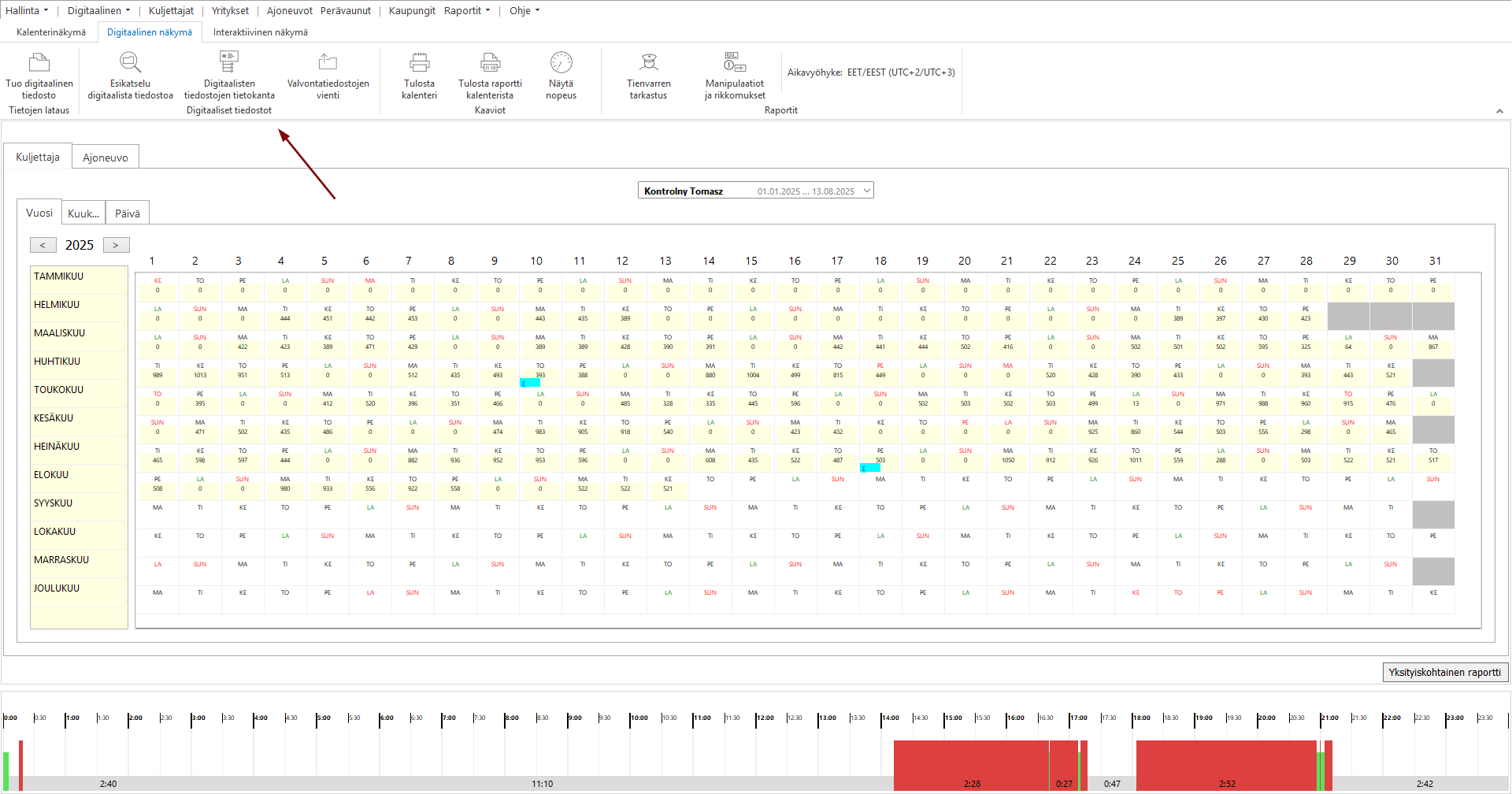Click Tulosta raportti kalenterista icon
The height and width of the screenshot is (794, 1512).
[490, 62]
